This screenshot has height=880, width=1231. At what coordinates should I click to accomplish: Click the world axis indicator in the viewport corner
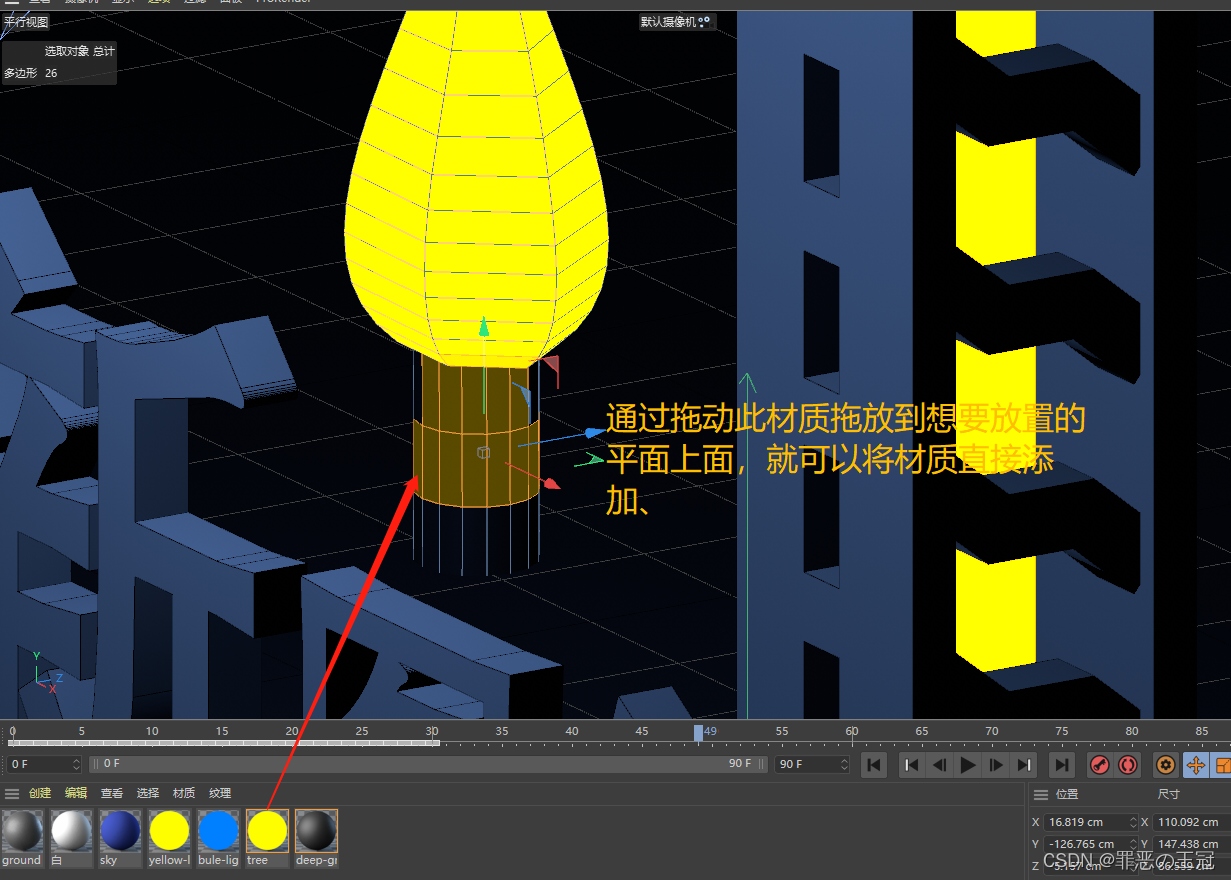tap(47, 673)
